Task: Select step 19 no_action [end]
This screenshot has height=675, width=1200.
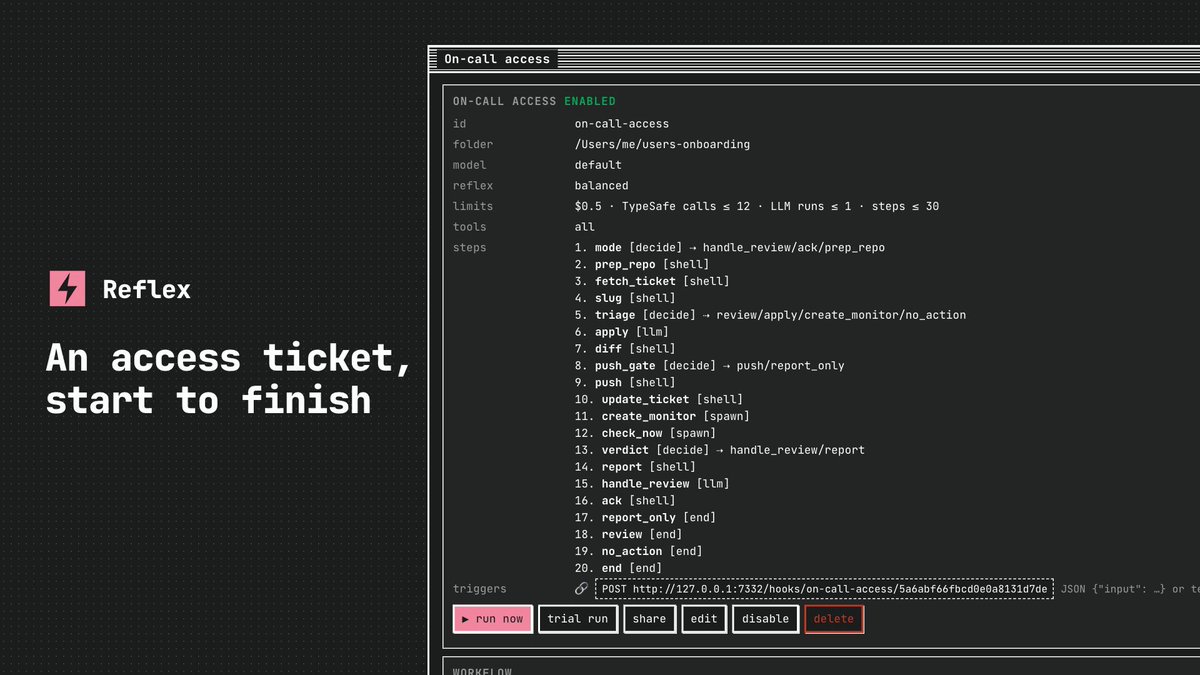Action: point(638,551)
